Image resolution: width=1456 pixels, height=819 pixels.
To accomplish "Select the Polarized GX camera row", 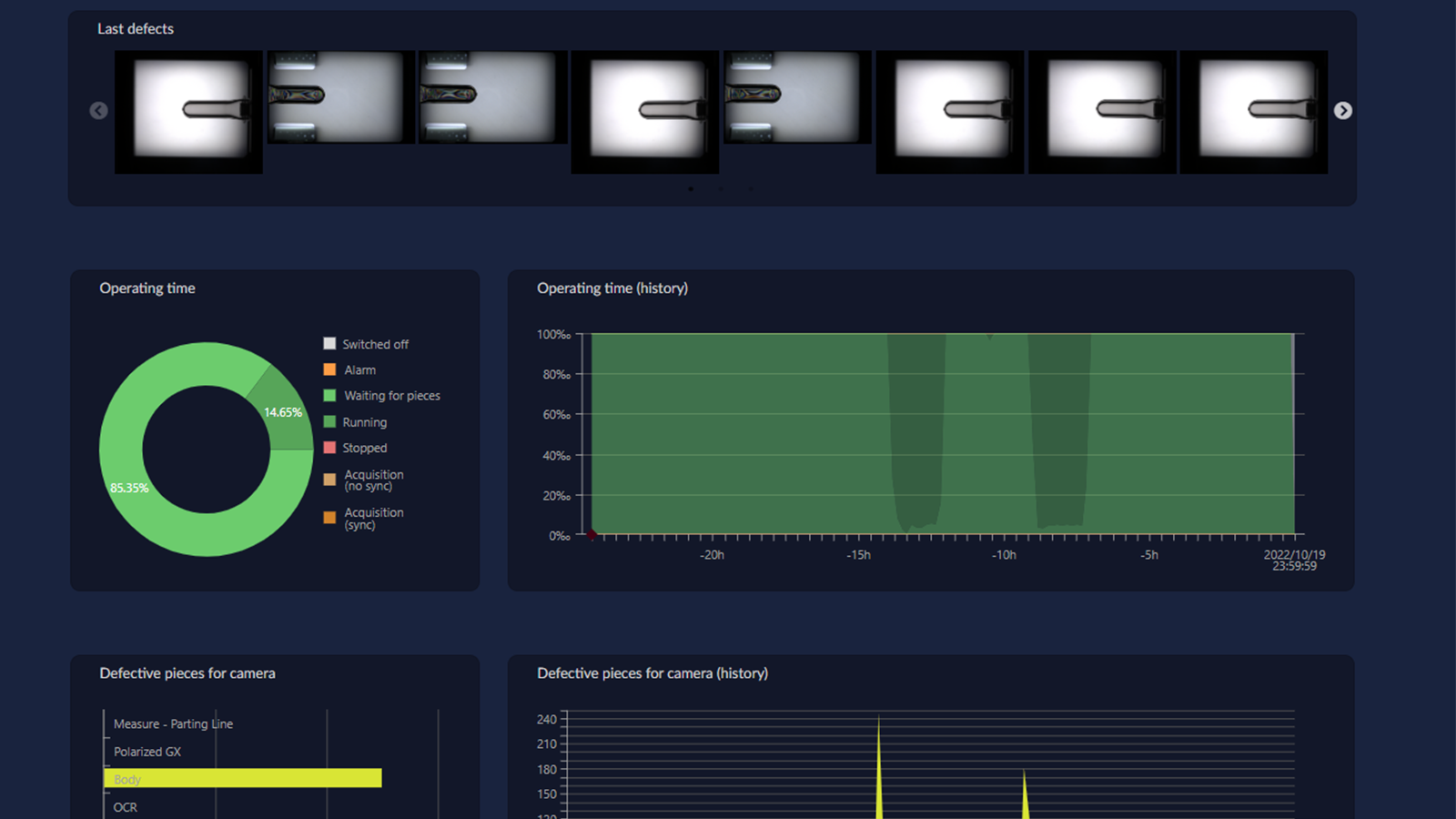I will (x=147, y=752).
